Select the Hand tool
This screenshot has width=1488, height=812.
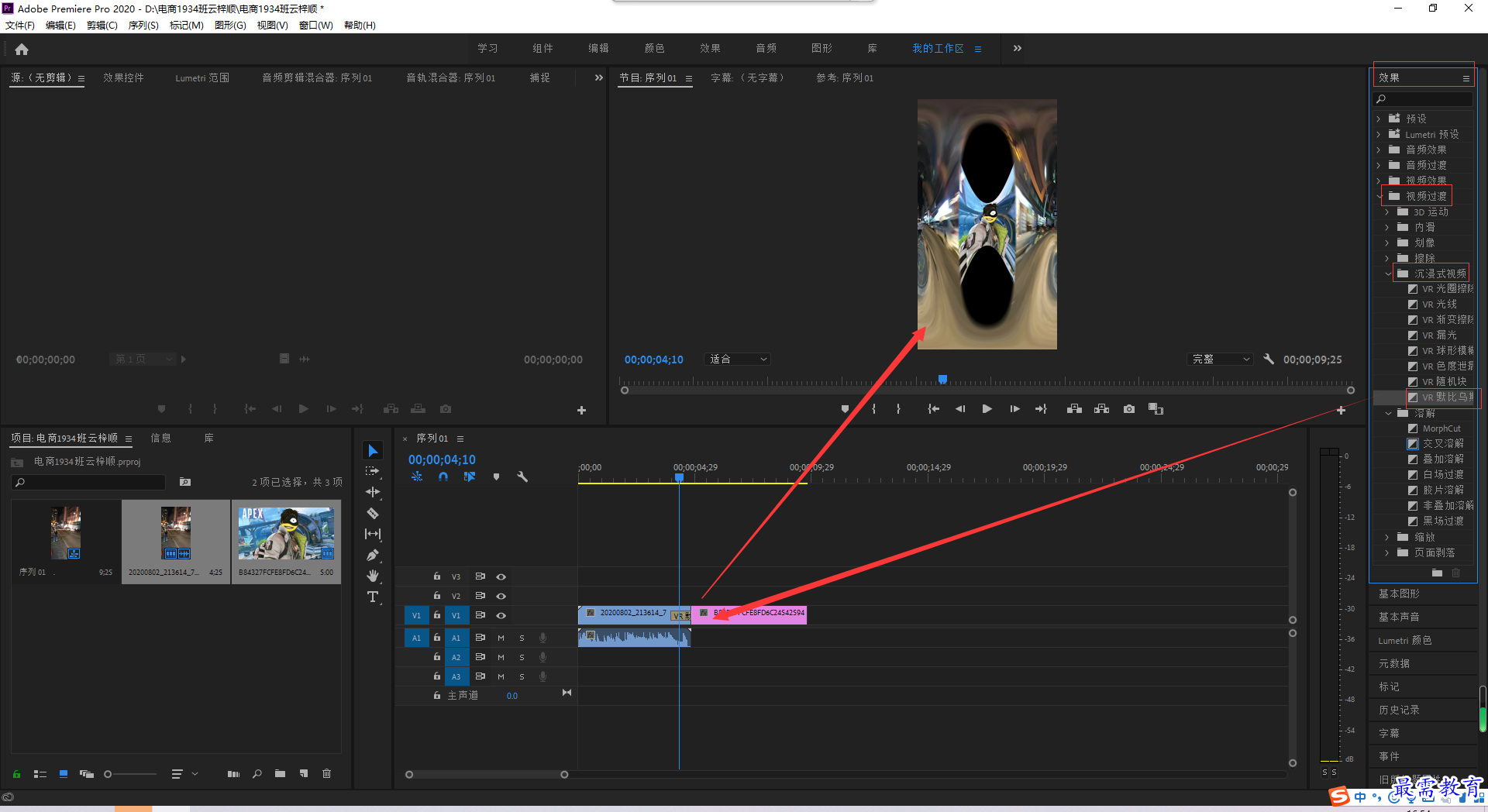coord(373,576)
